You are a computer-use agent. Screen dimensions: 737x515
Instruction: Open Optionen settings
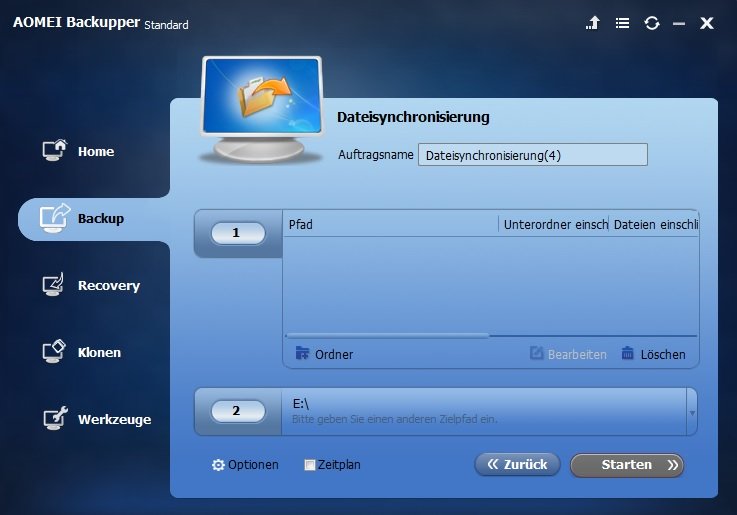click(x=245, y=465)
